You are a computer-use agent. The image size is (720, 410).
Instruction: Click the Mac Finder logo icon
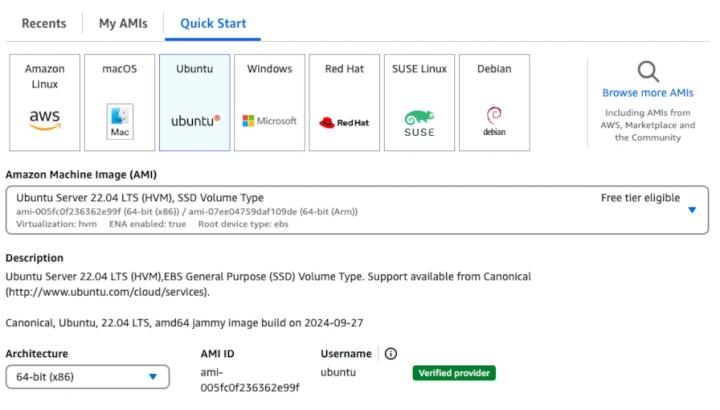[120, 121]
